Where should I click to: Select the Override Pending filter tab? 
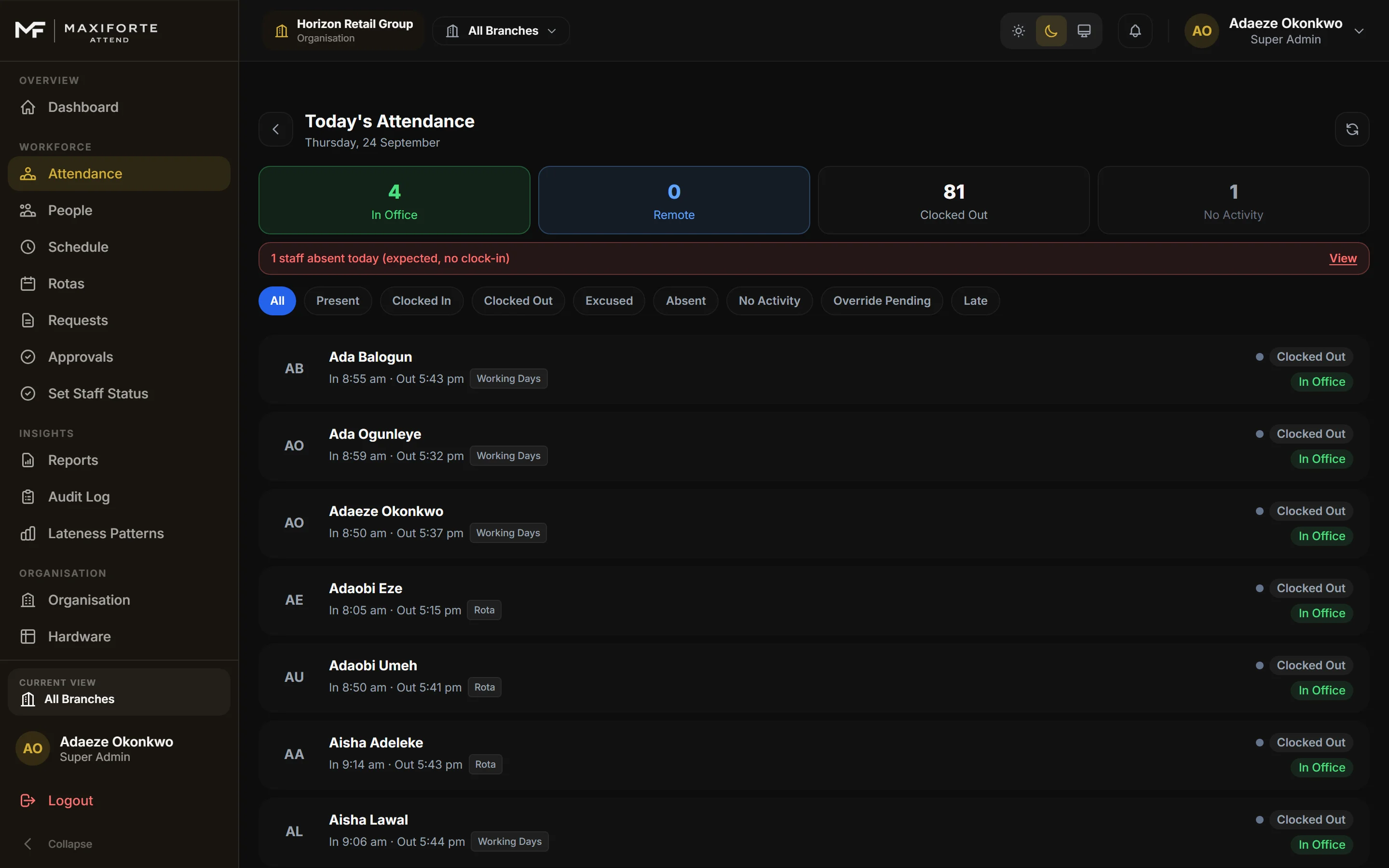[x=882, y=301]
